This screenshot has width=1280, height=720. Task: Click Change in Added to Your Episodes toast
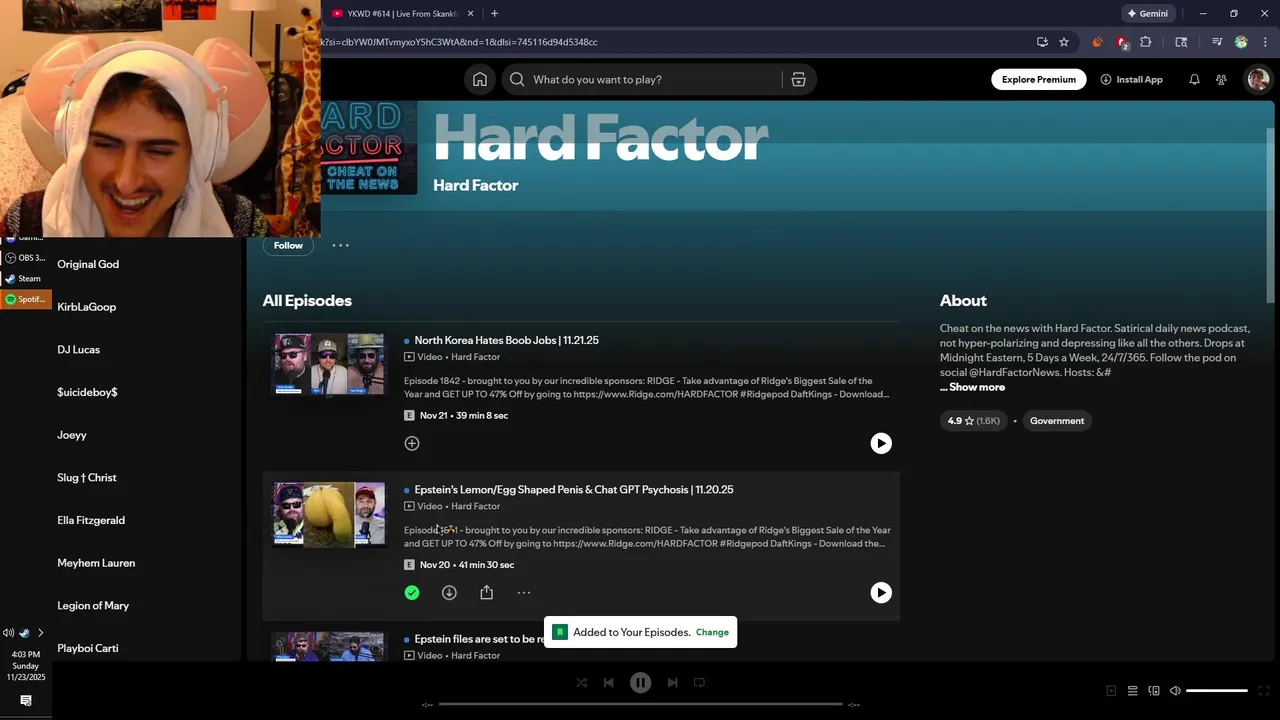pyautogui.click(x=712, y=632)
